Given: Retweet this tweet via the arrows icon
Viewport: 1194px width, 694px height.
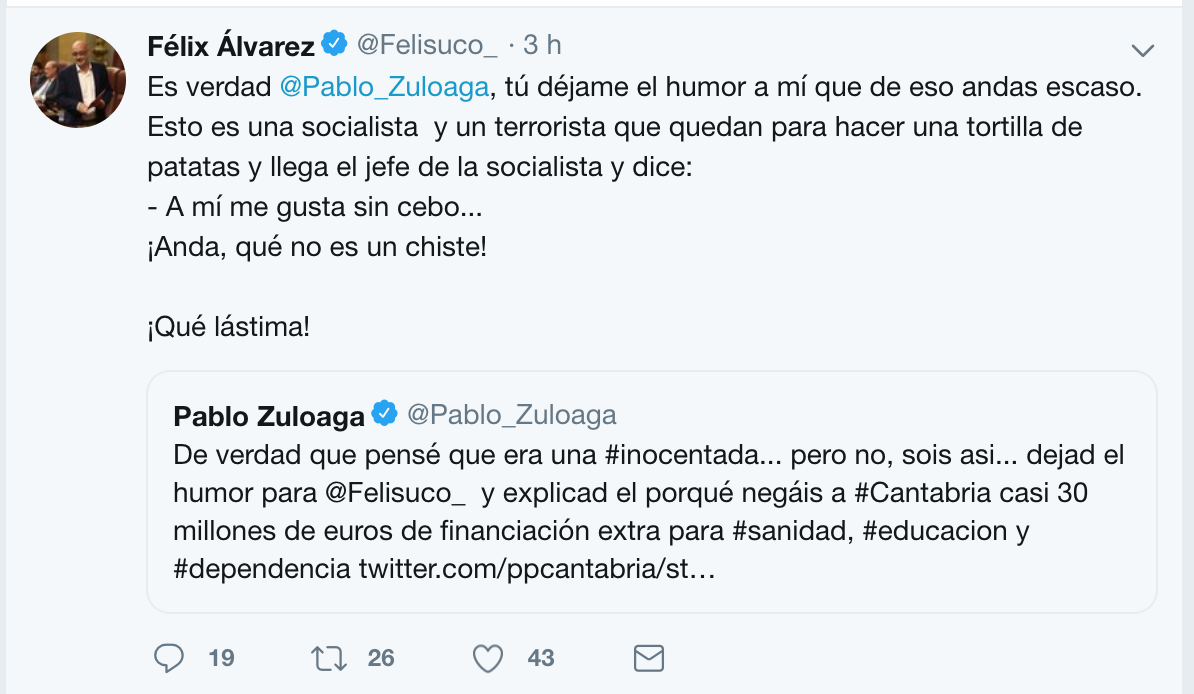Looking at the screenshot, I should (328, 657).
